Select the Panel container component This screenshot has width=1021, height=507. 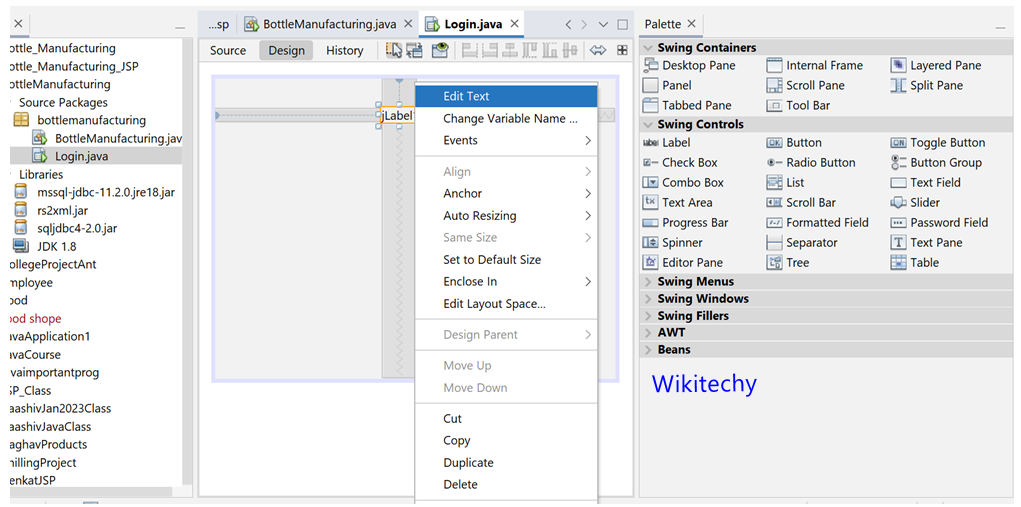pyautogui.click(x=667, y=85)
